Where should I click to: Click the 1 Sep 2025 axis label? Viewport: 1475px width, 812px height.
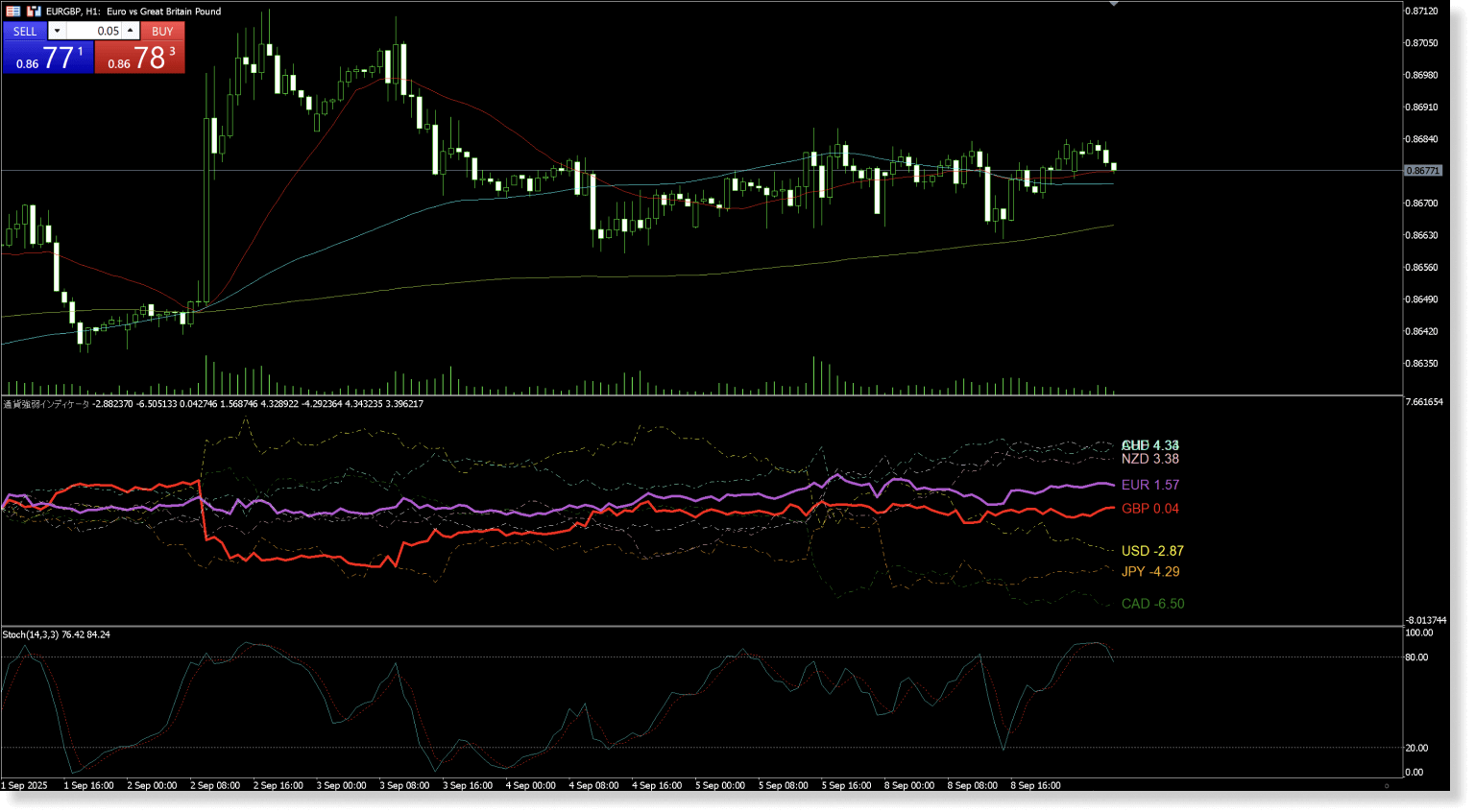pos(24,785)
